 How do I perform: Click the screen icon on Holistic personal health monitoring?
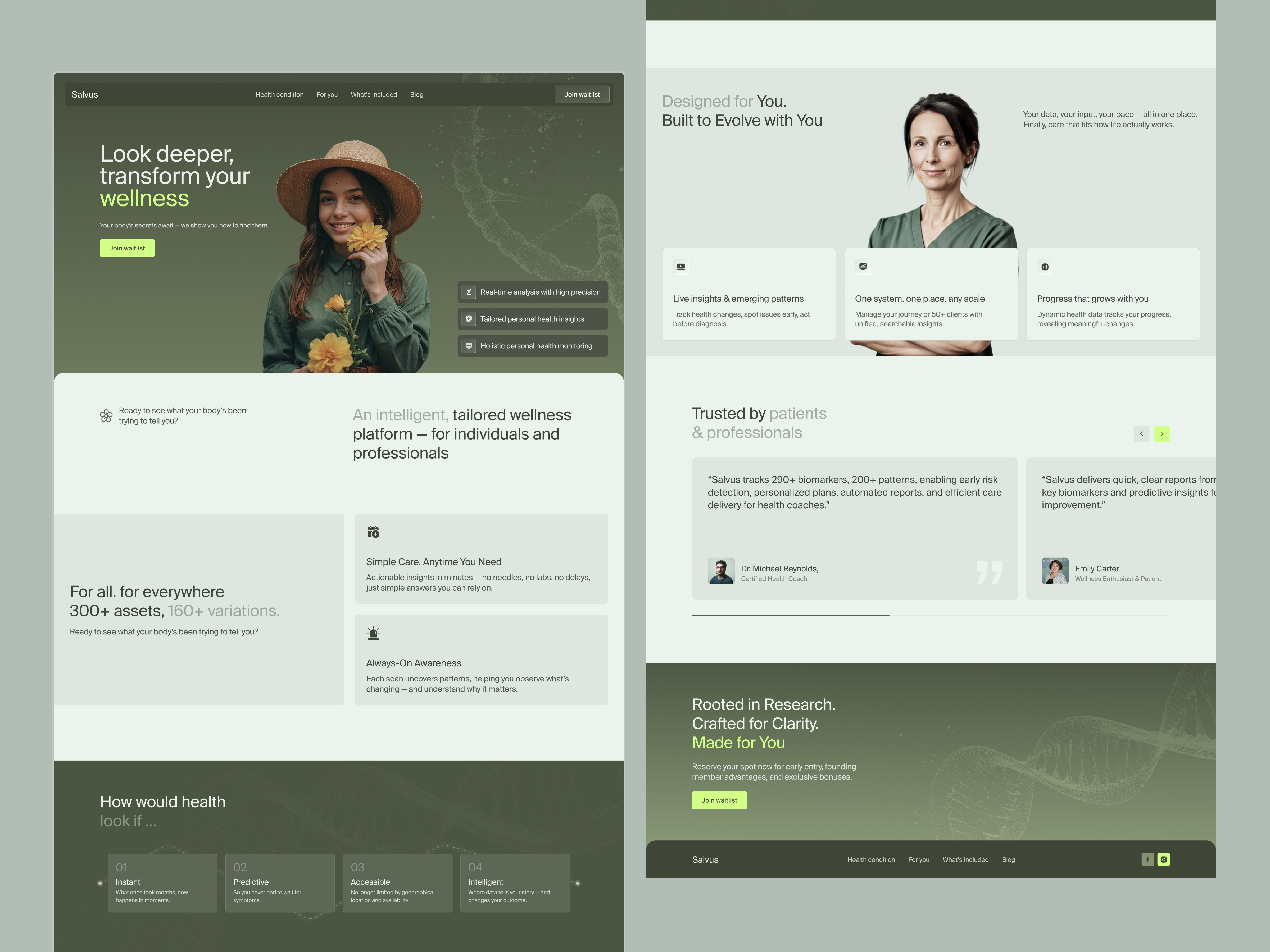tap(469, 345)
